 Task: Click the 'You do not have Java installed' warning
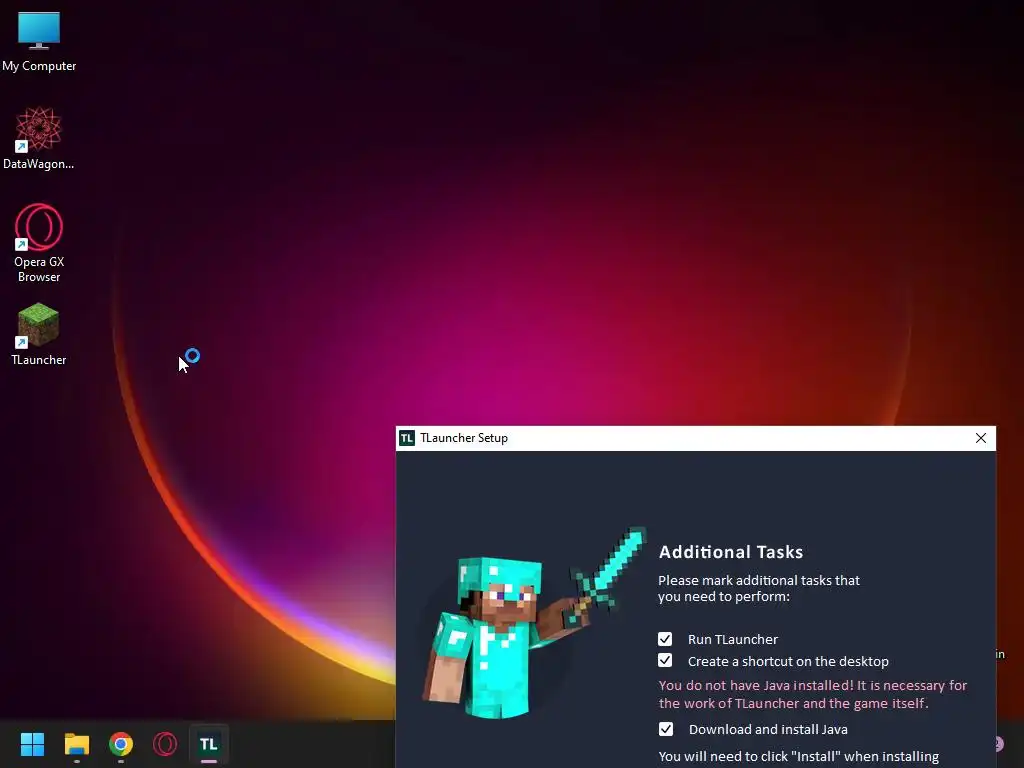coord(812,694)
